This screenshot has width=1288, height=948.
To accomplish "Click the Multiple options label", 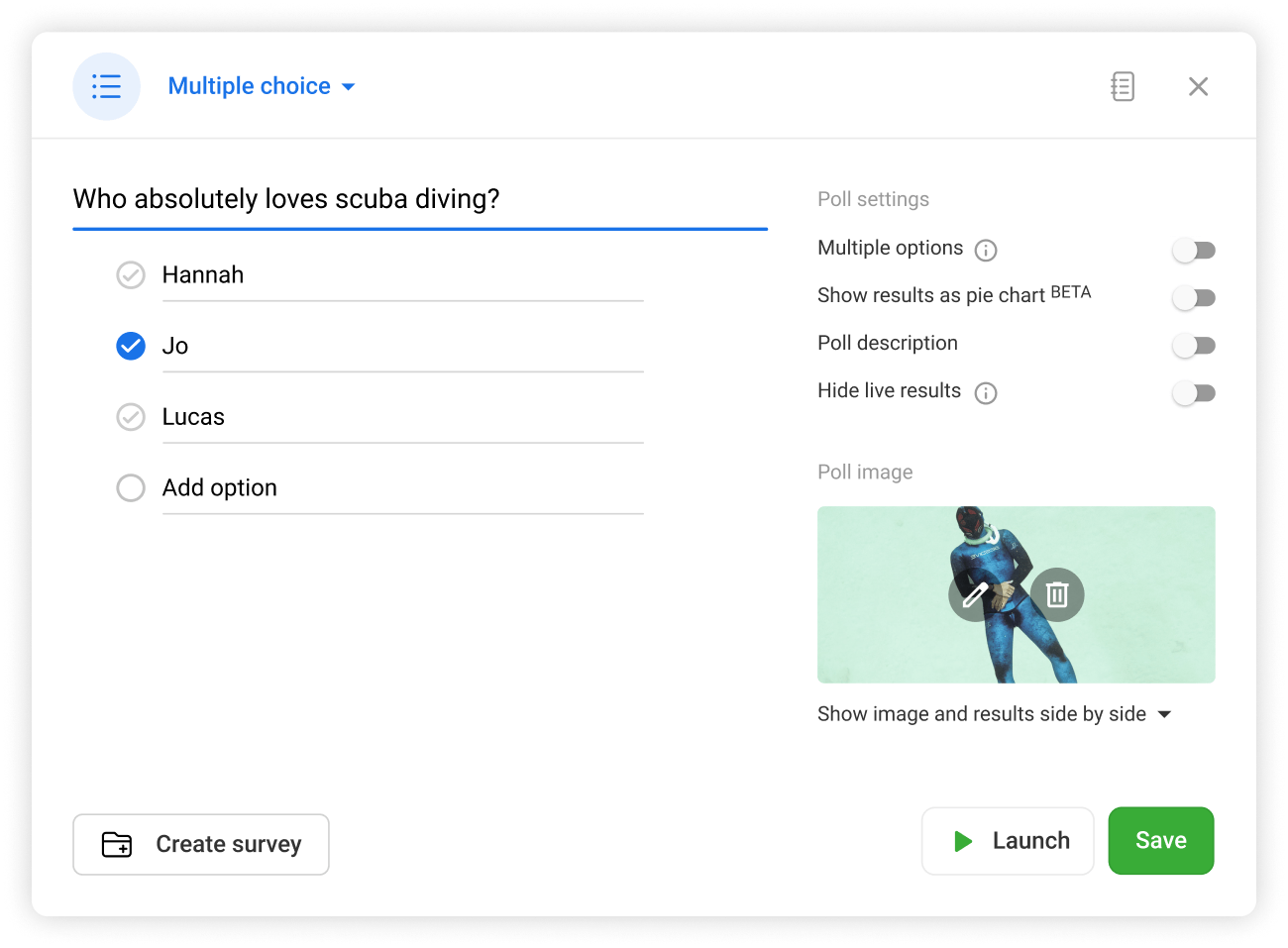I will click(890, 248).
